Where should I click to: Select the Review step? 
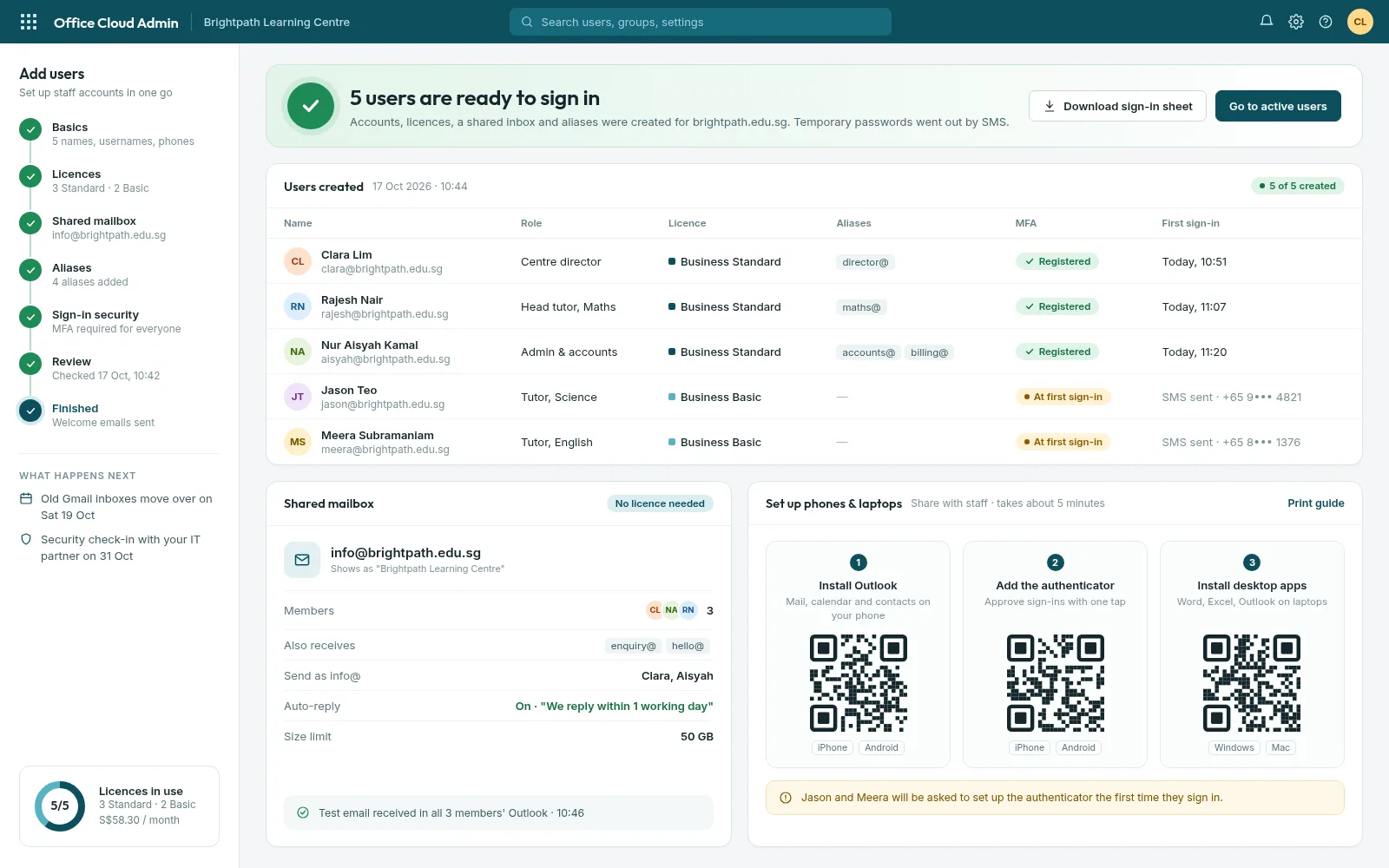(x=119, y=368)
